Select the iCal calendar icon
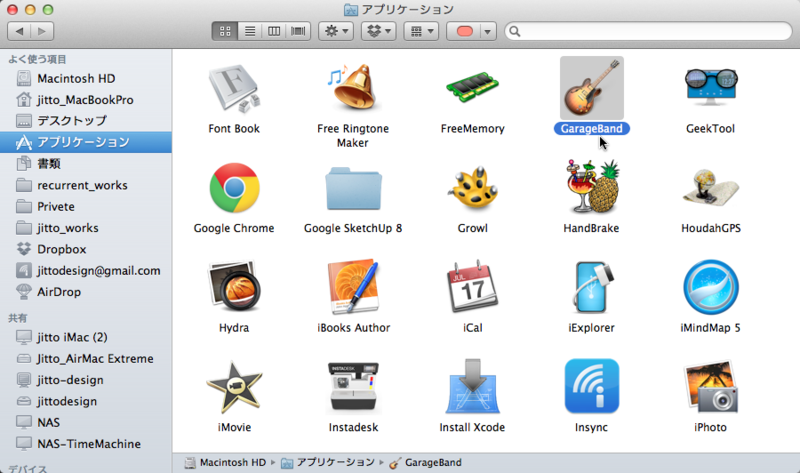 pyautogui.click(x=472, y=286)
